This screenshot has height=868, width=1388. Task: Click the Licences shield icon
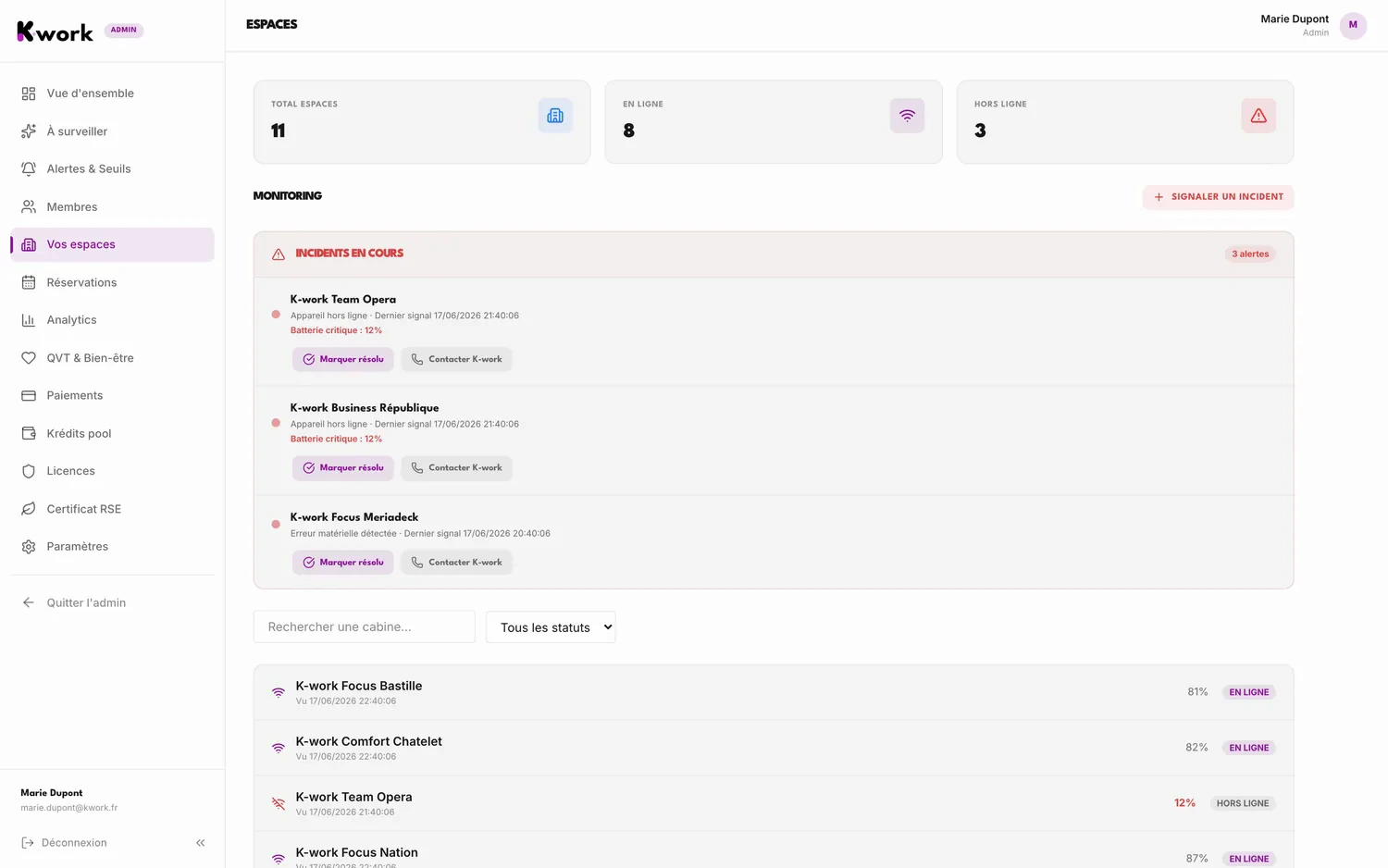coord(29,471)
